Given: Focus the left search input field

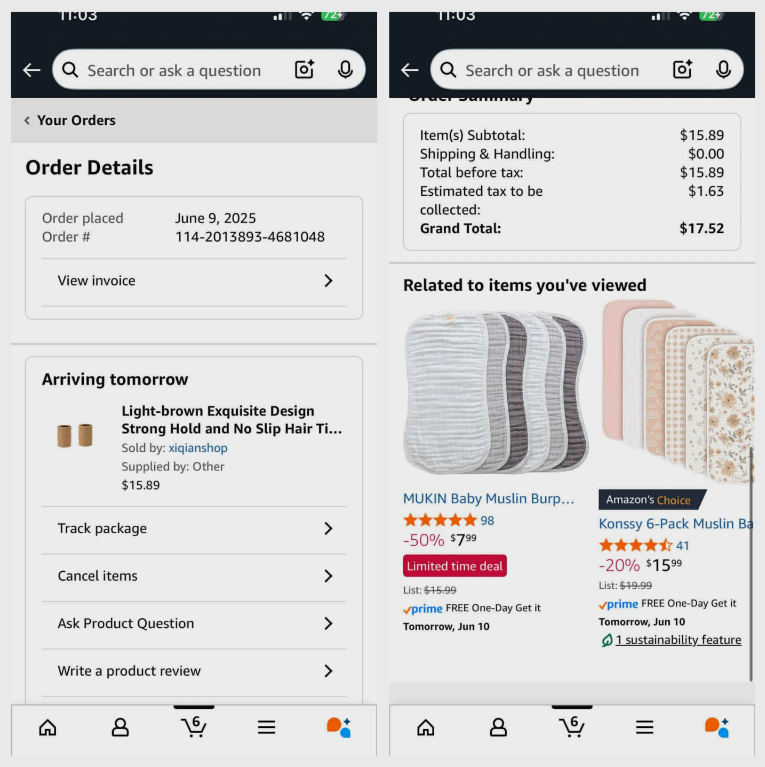Looking at the screenshot, I should [174, 70].
